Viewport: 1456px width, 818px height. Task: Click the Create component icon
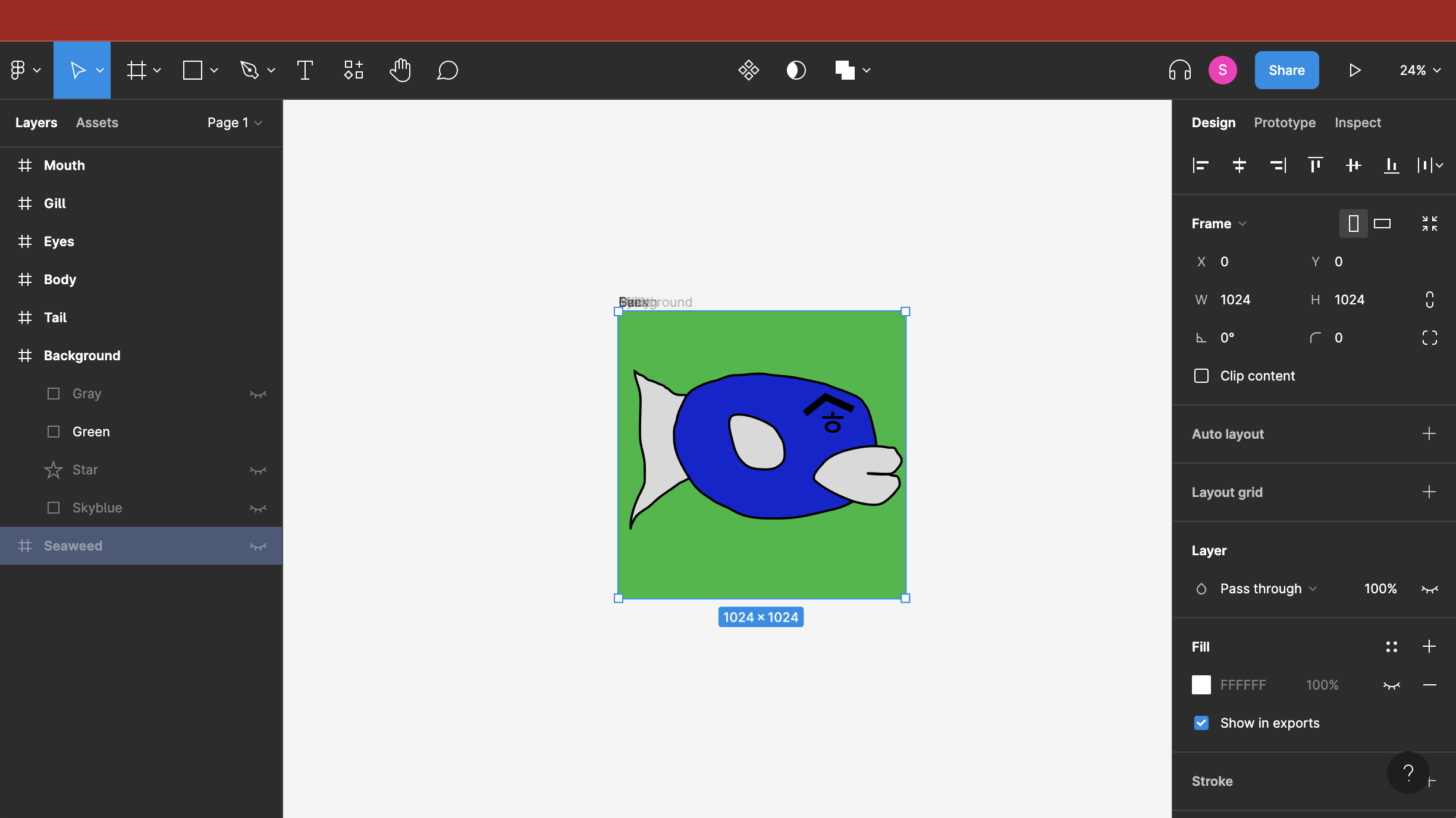(x=748, y=70)
